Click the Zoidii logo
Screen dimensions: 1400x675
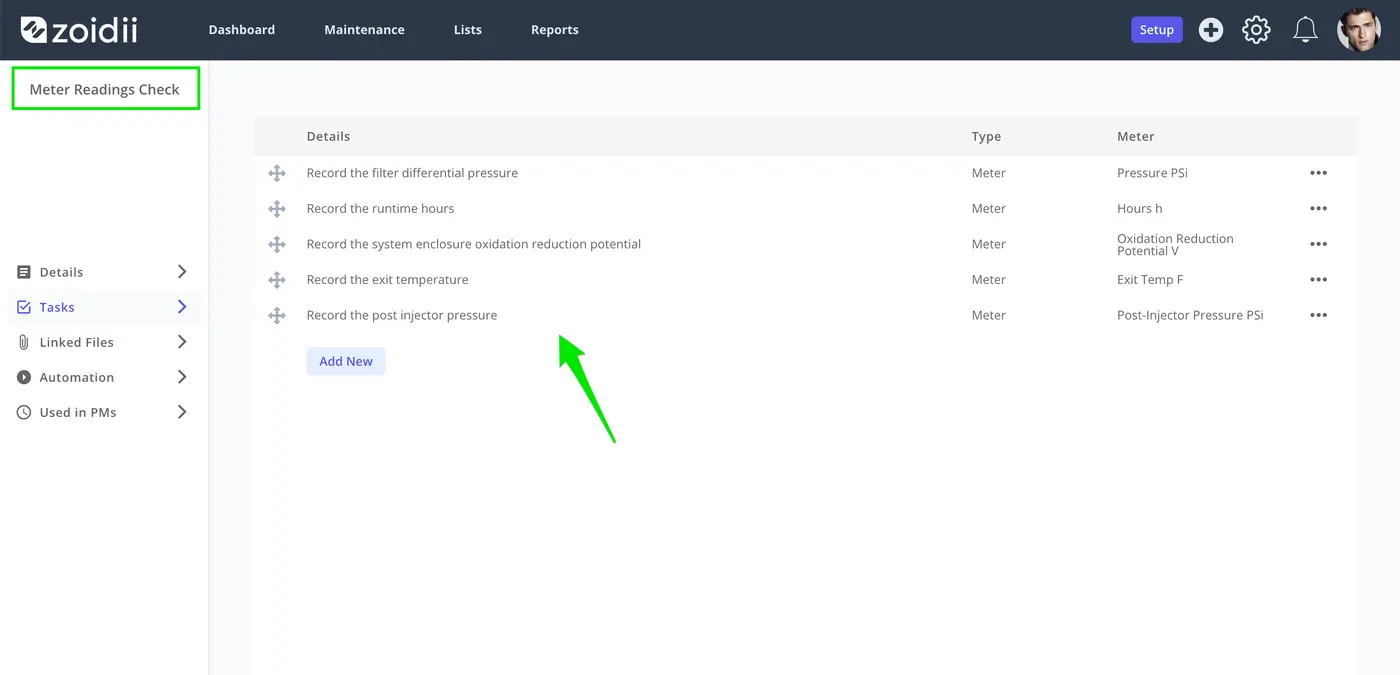coord(79,30)
